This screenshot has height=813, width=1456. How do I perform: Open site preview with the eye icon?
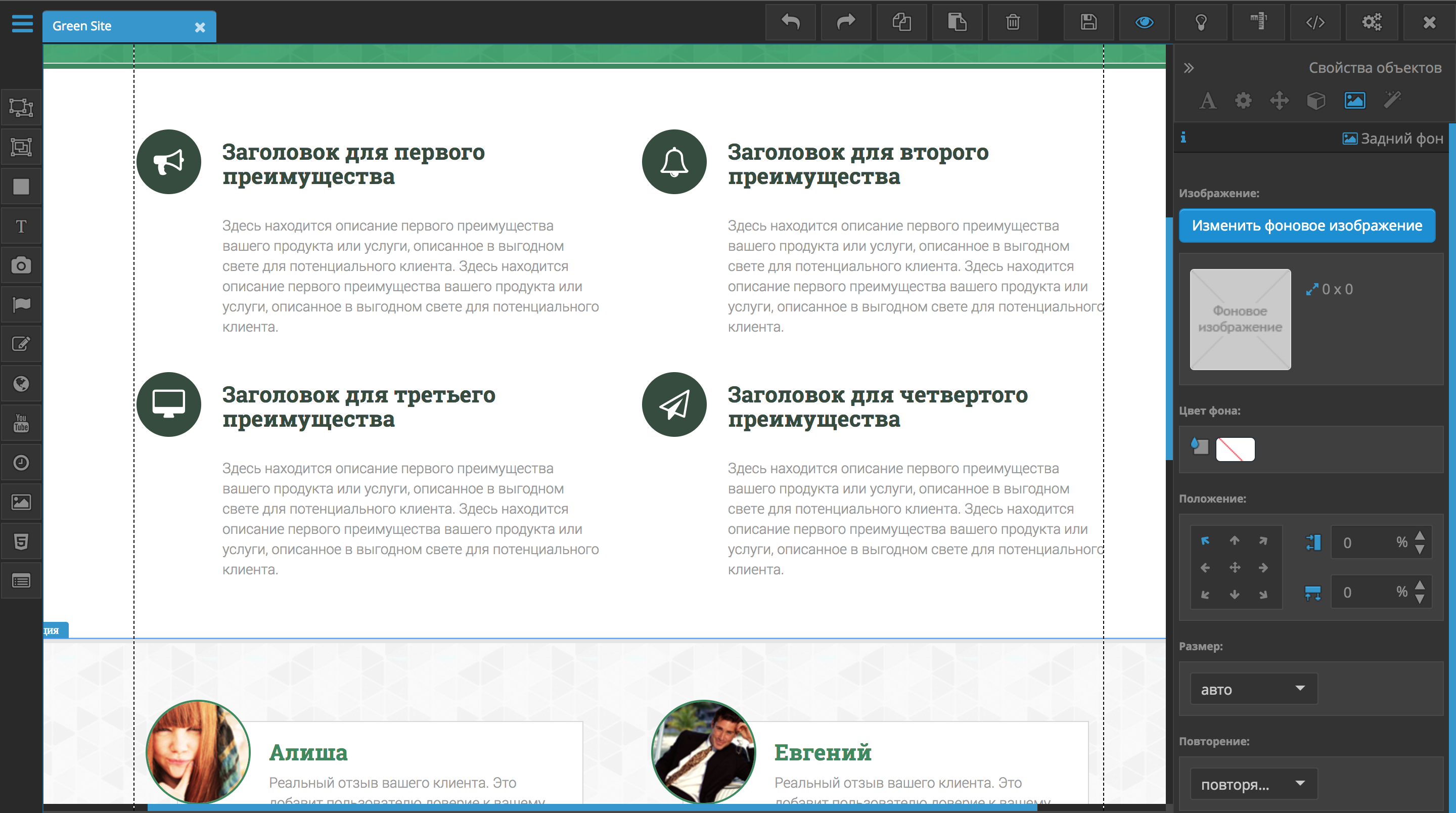(1144, 23)
